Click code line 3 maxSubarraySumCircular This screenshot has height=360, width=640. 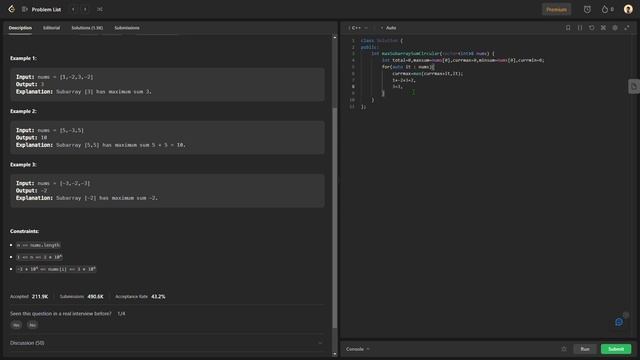[x=433, y=53]
